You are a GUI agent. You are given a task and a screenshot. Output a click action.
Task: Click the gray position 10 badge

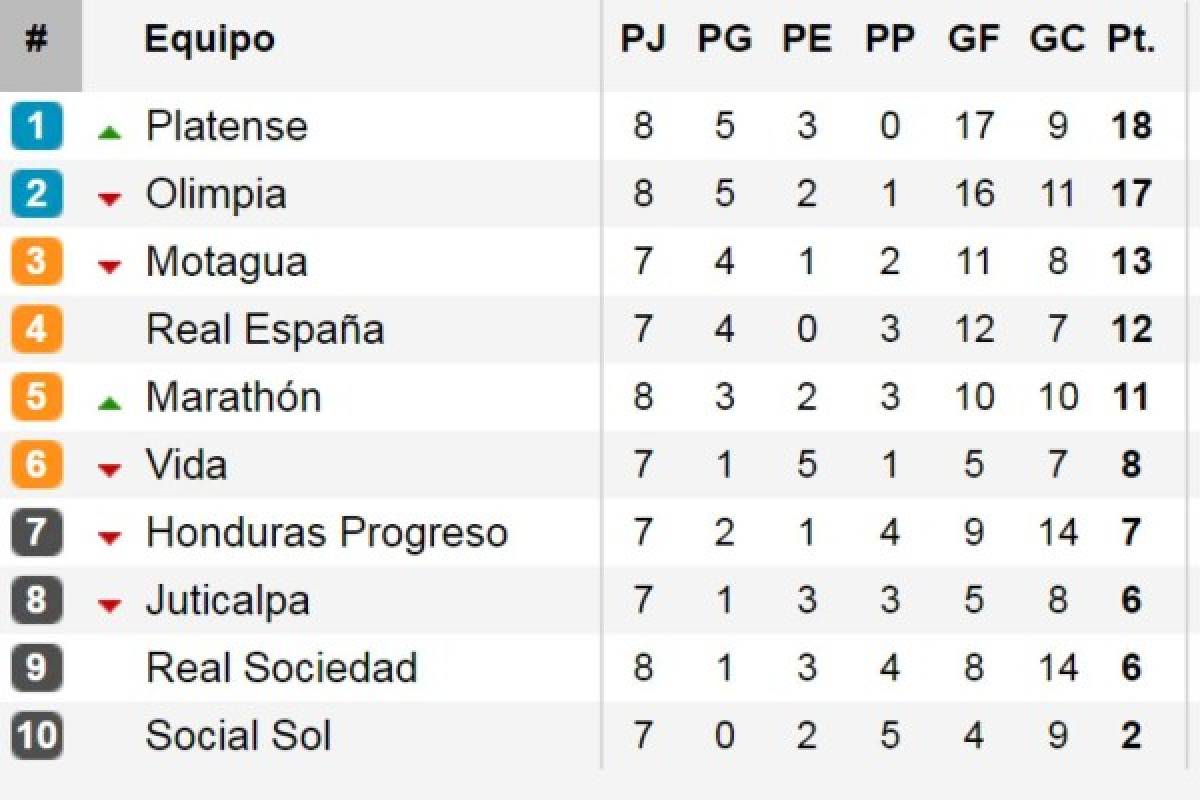(x=37, y=737)
